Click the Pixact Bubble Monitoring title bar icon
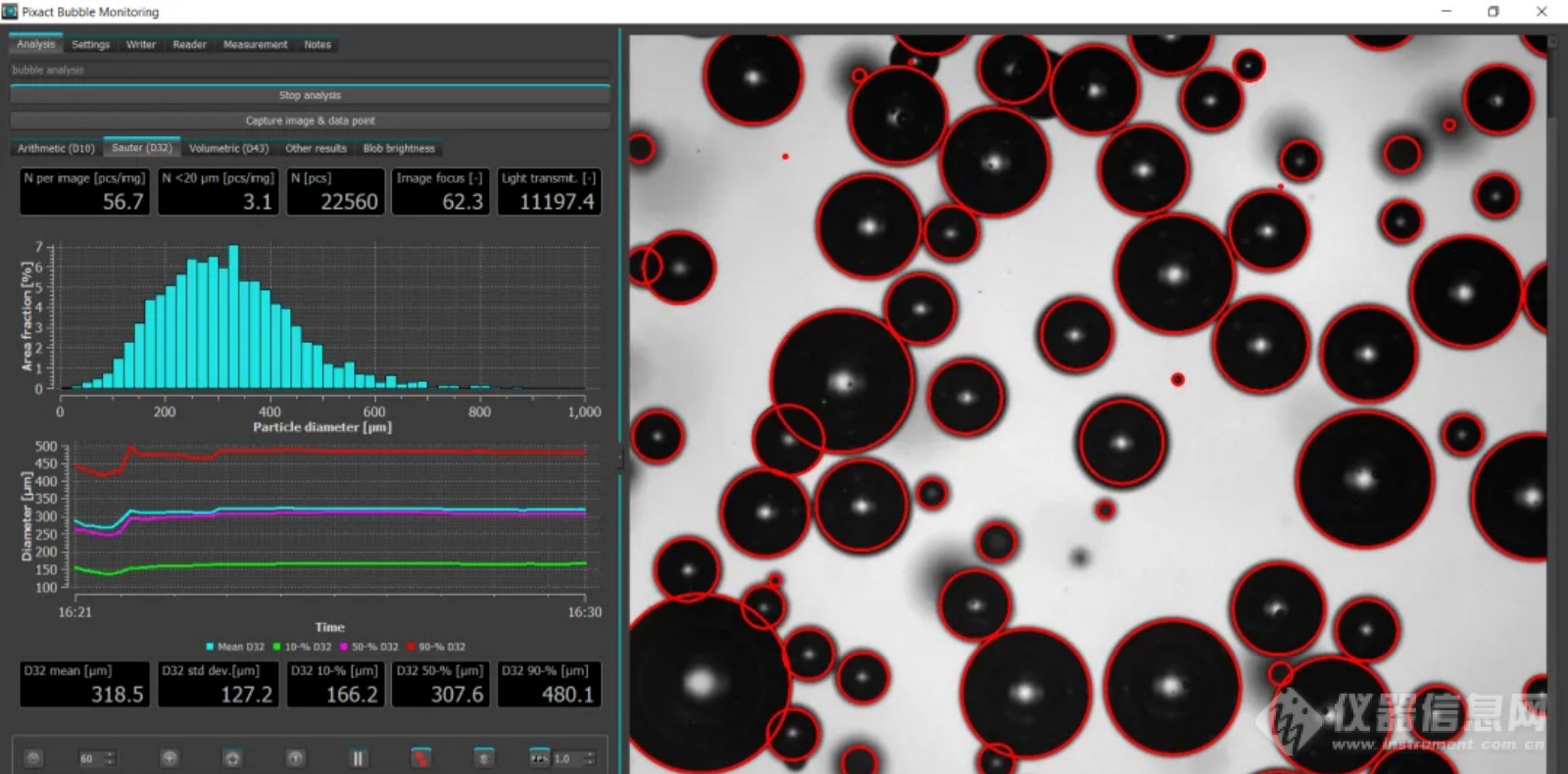This screenshot has width=1568, height=774. (10, 12)
